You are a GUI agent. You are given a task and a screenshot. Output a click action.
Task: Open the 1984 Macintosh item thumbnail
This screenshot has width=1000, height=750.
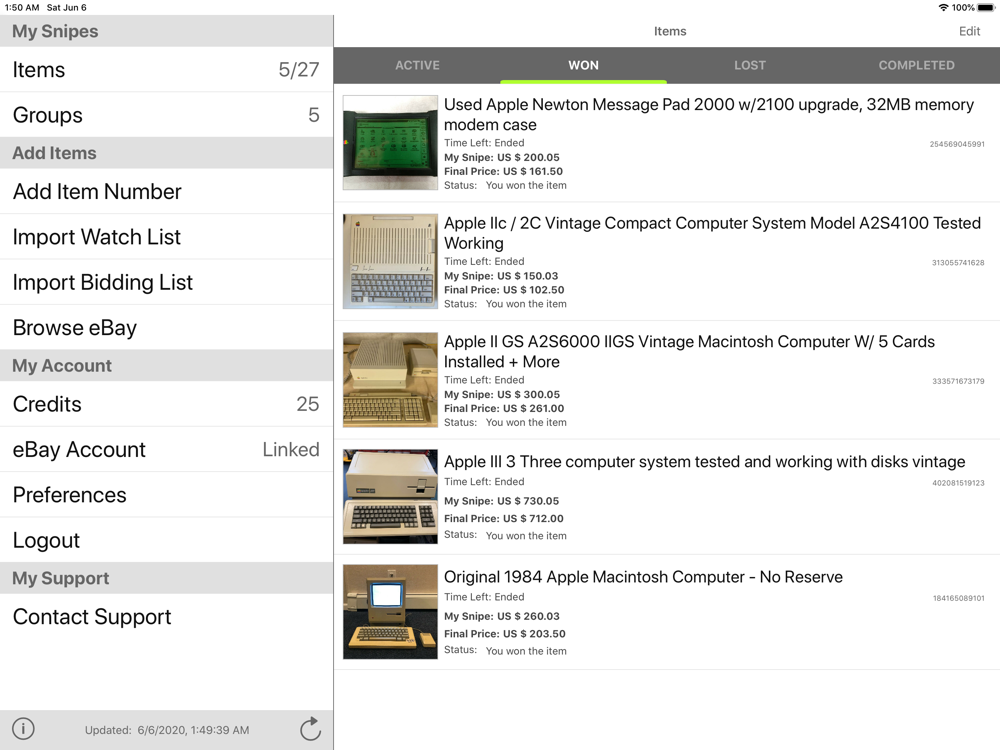390,612
